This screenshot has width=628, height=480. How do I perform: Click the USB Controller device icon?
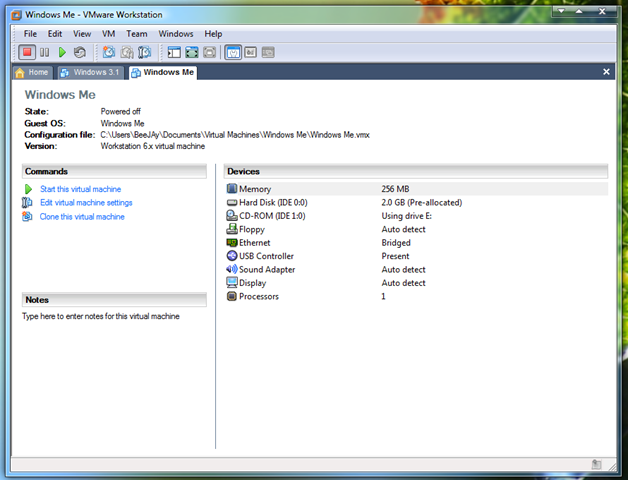point(231,256)
